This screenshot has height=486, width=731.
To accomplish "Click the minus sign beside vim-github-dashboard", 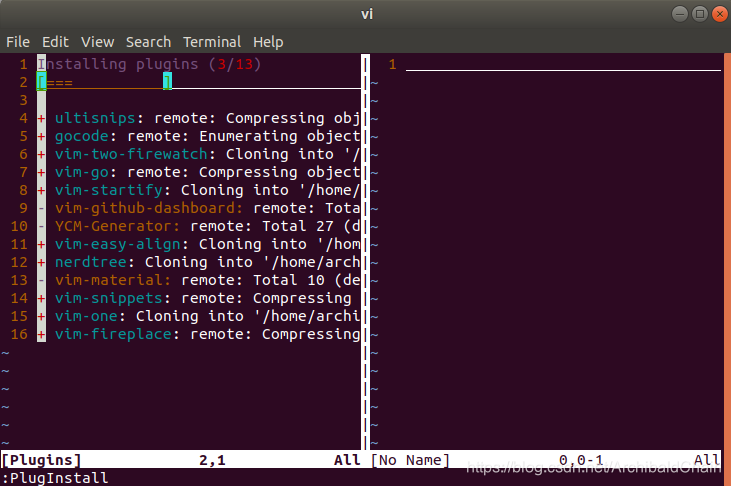I will pyautogui.click(x=41, y=208).
